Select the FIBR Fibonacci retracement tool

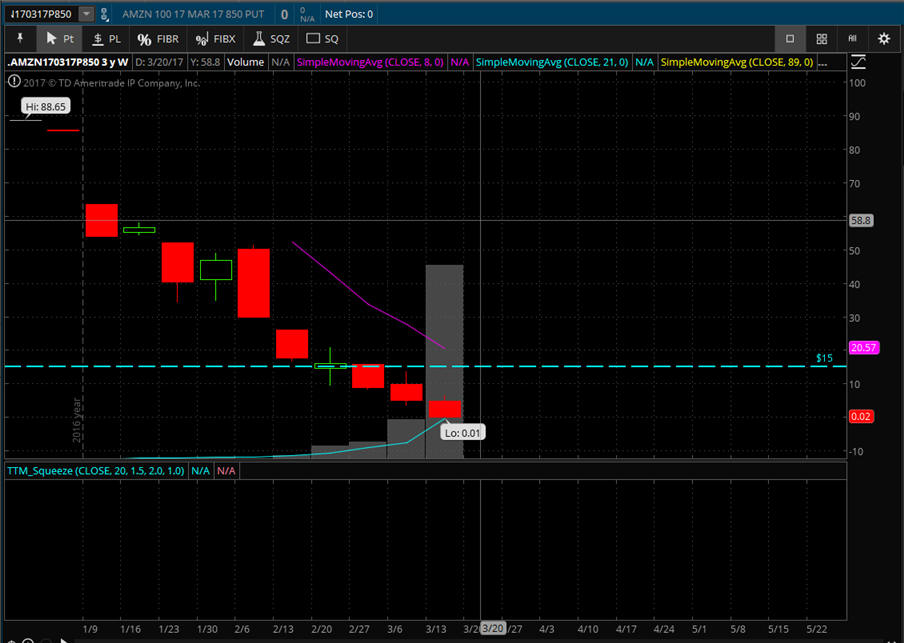158,38
